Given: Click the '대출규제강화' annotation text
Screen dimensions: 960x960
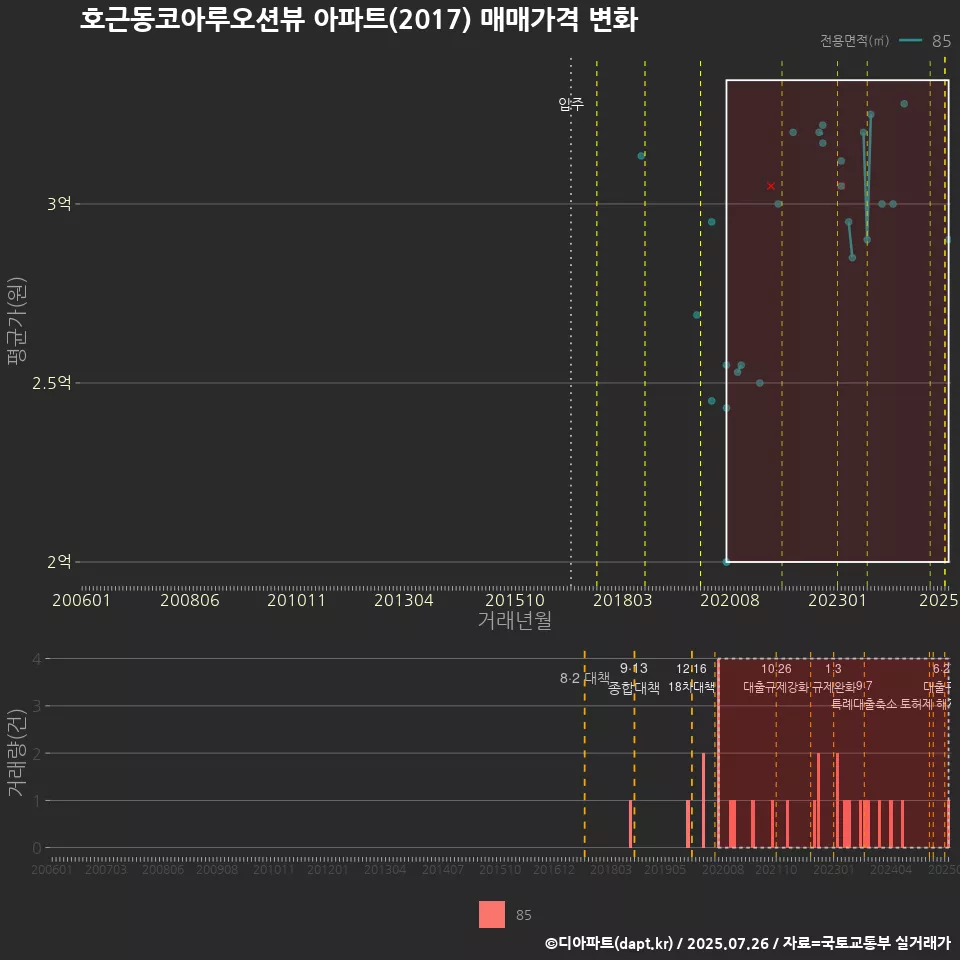Looking at the screenshot, I should pyautogui.click(x=776, y=687).
